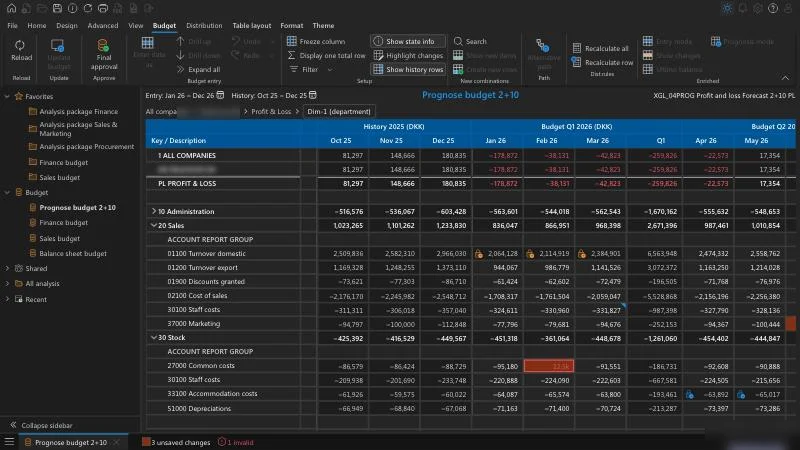The image size is (800, 450).
Task: Click the Recalculate all icon
Action: click(x=577, y=48)
